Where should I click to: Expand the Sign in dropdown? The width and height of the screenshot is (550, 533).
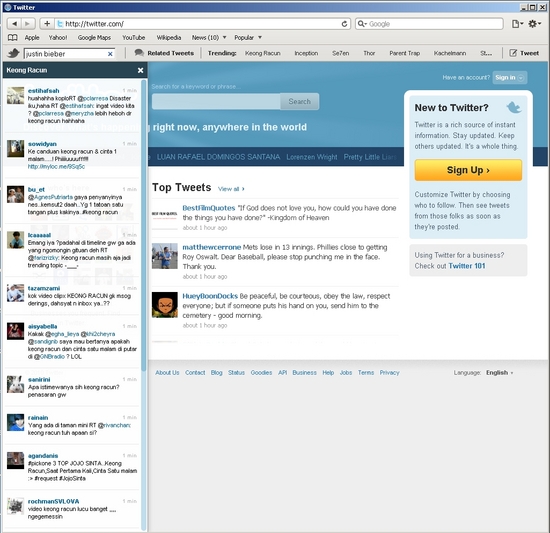[509, 77]
